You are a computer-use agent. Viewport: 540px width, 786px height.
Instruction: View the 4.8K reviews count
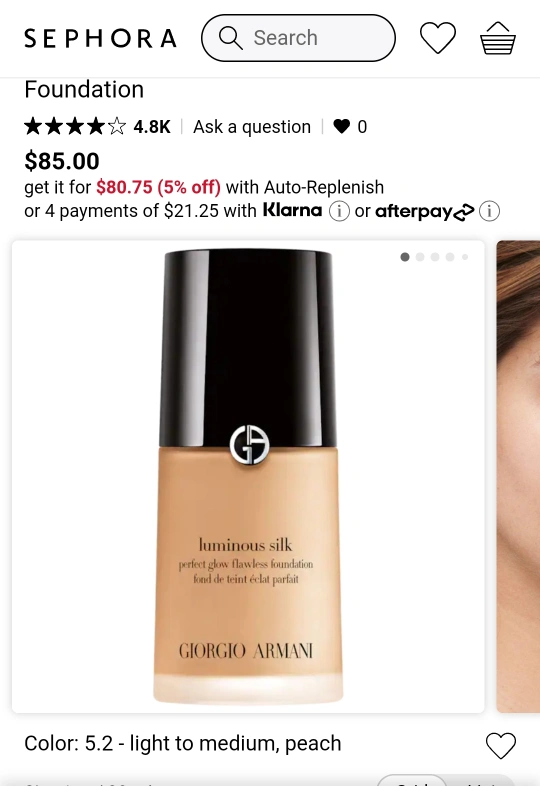click(x=152, y=127)
